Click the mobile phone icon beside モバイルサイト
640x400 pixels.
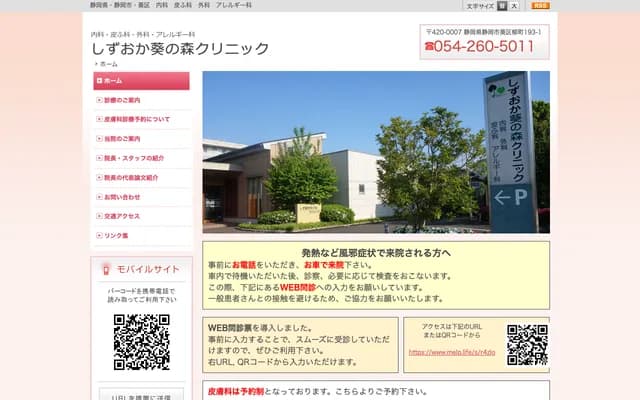click(x=106, y=269)
